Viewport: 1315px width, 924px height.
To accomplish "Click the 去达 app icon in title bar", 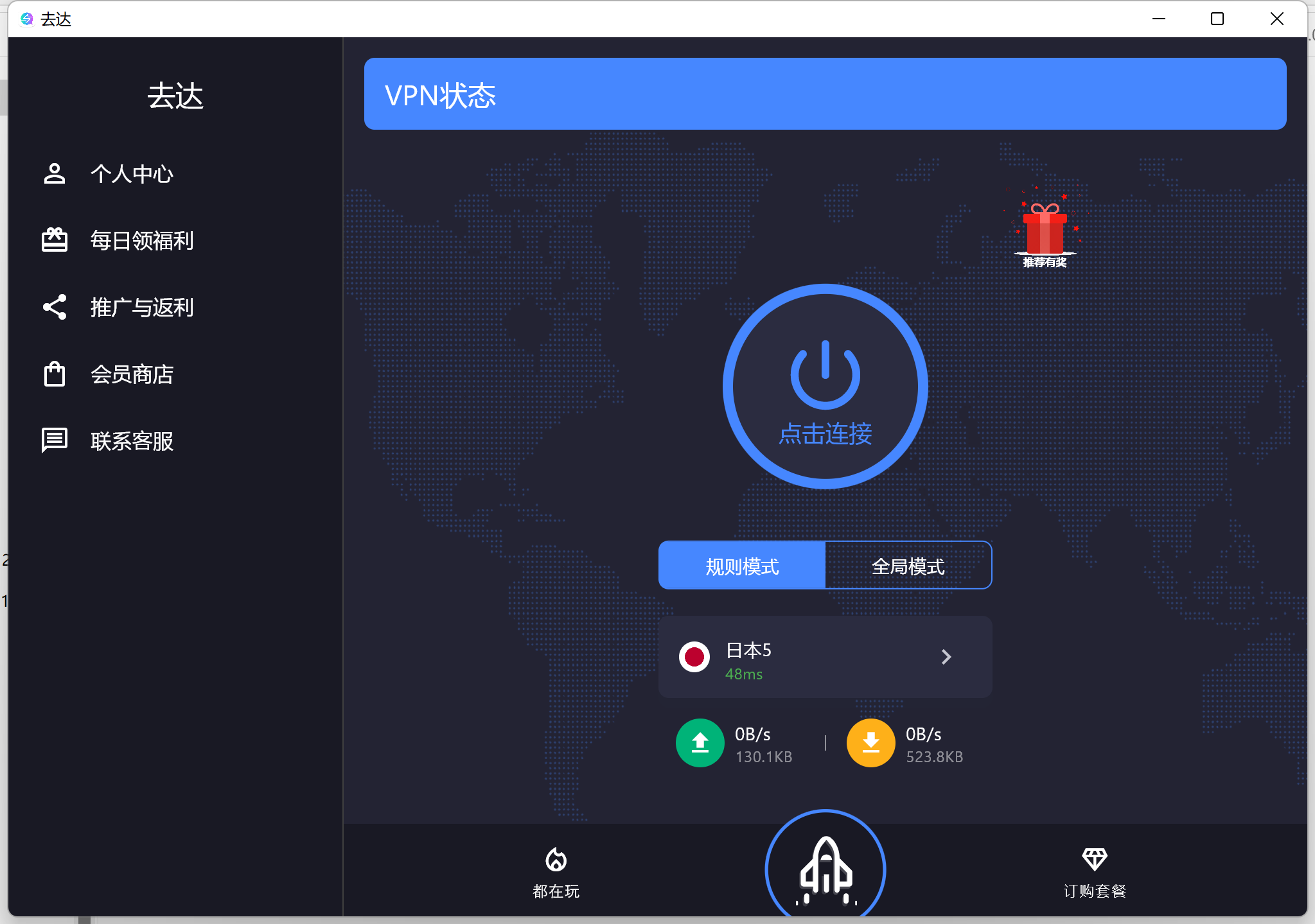I will pos(27,19).
